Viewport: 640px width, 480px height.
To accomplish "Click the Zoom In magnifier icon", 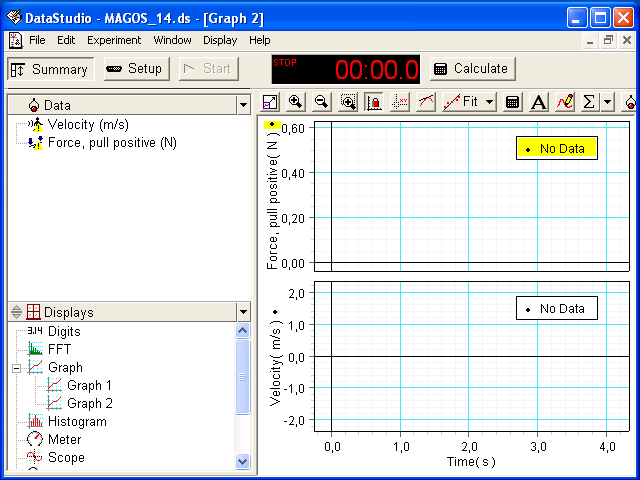I will pyautogui.click(x=296, y=102).
